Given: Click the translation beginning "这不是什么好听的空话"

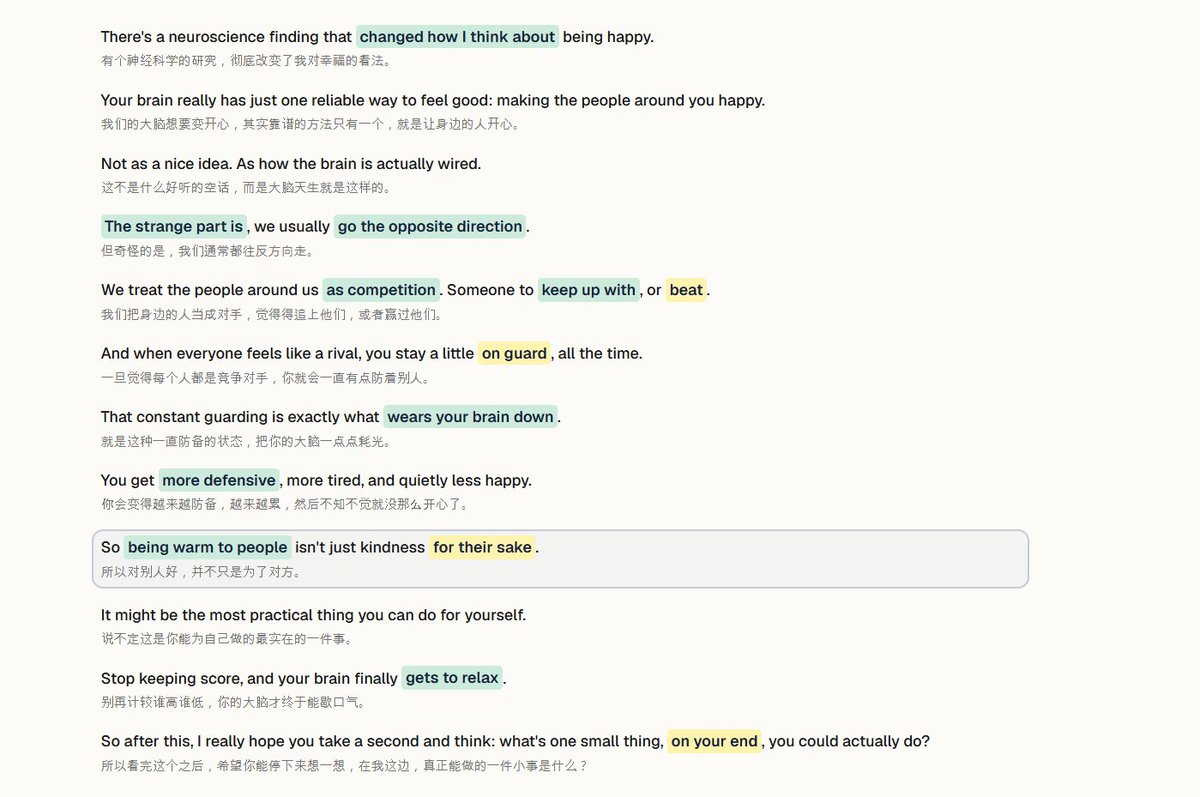Looking at the screenshot, I should 246,187.
